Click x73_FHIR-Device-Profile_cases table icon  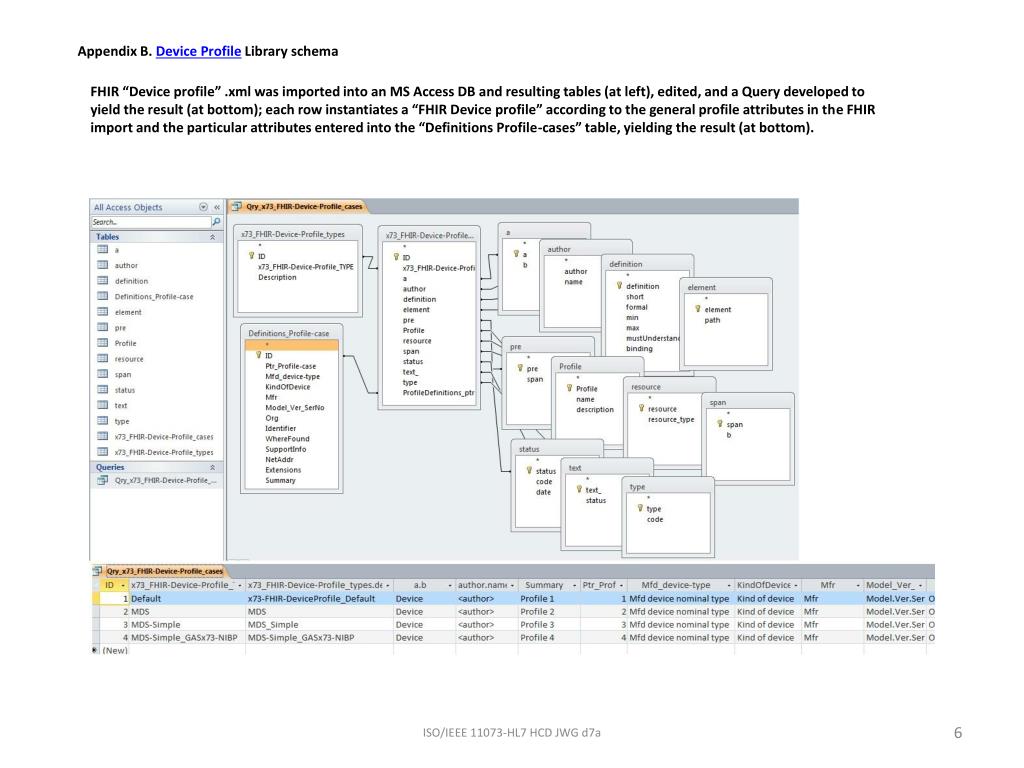103,436
